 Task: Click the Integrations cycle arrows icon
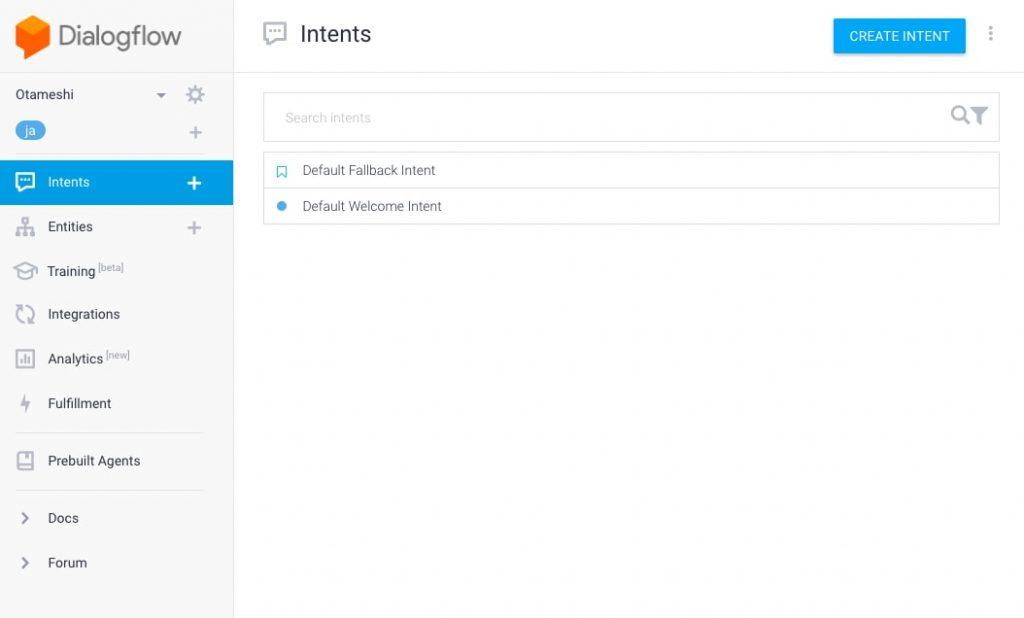pyautogui.click(x=25, y=314)
